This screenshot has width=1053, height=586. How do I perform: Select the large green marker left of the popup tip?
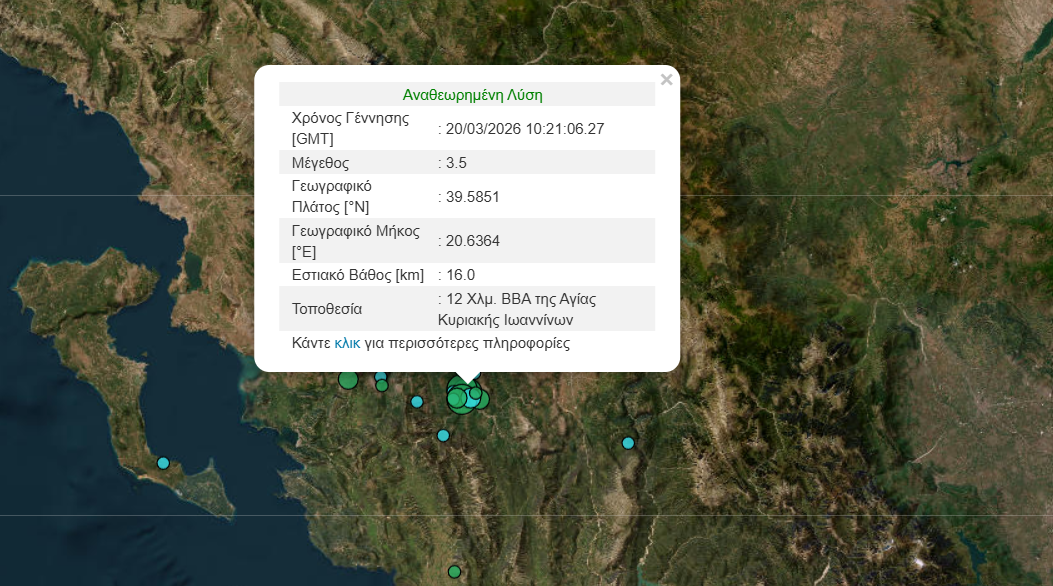[x=348, y=379]
